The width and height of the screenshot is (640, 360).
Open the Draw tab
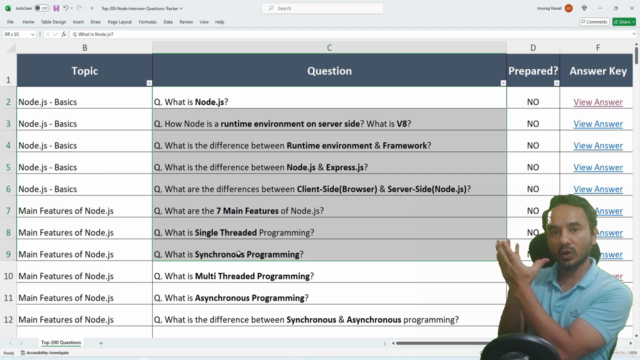96,22
